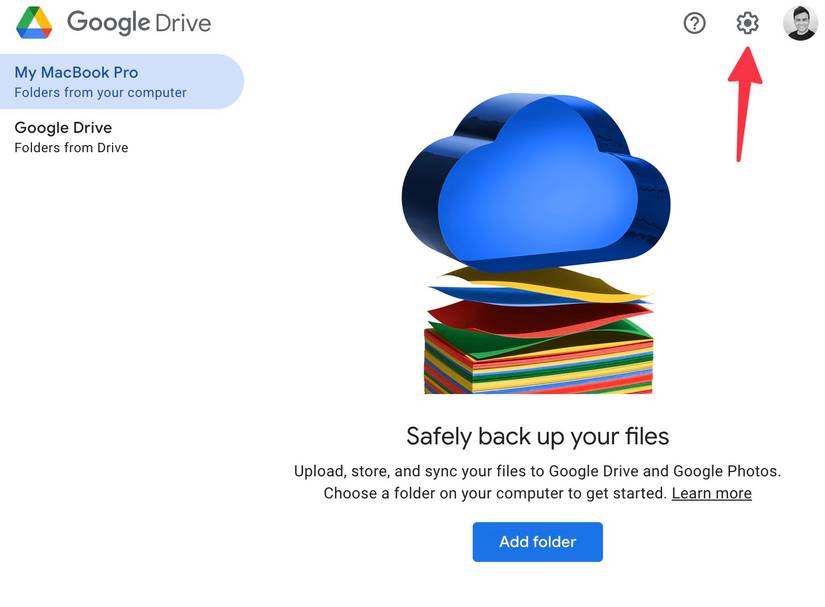825x607 pixels.
Task: Click the Help question mark icon
Action: click(x=695, y=23)
